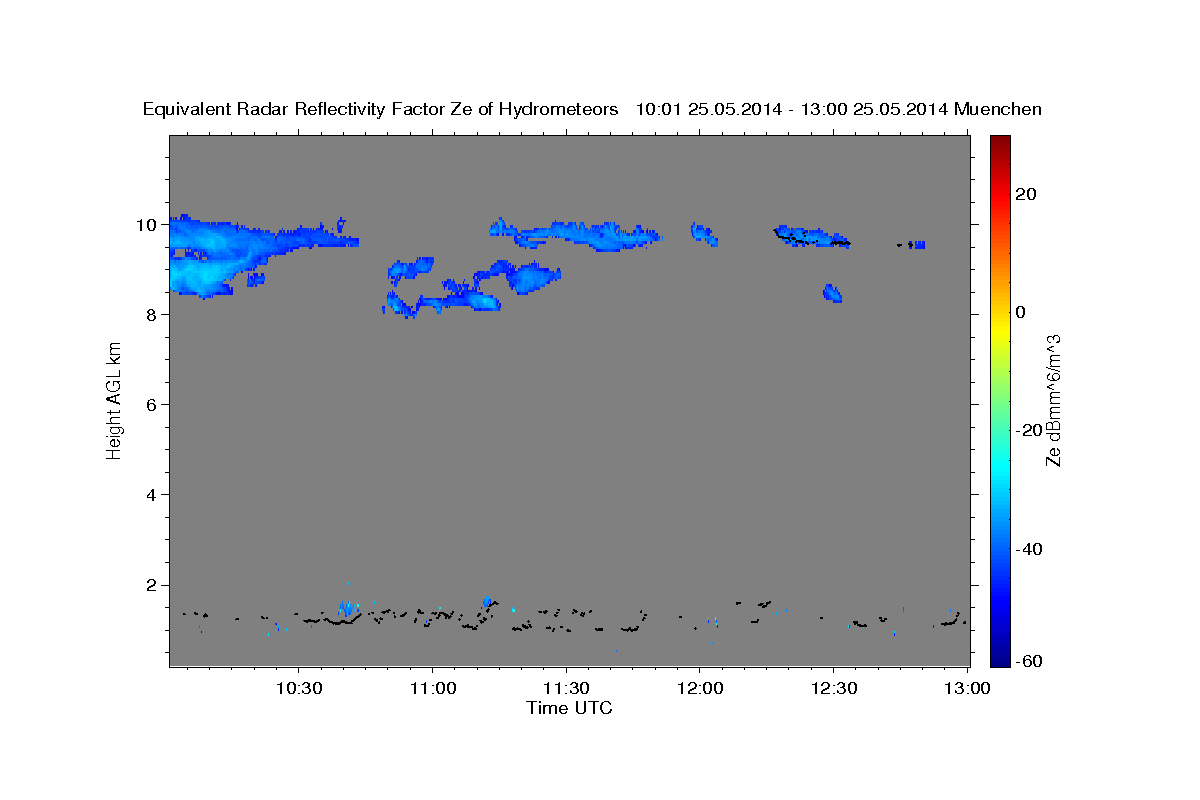Click the 'Height AGL km' axis label
The image size is (1200, 800).
click(x=114, y=401)
